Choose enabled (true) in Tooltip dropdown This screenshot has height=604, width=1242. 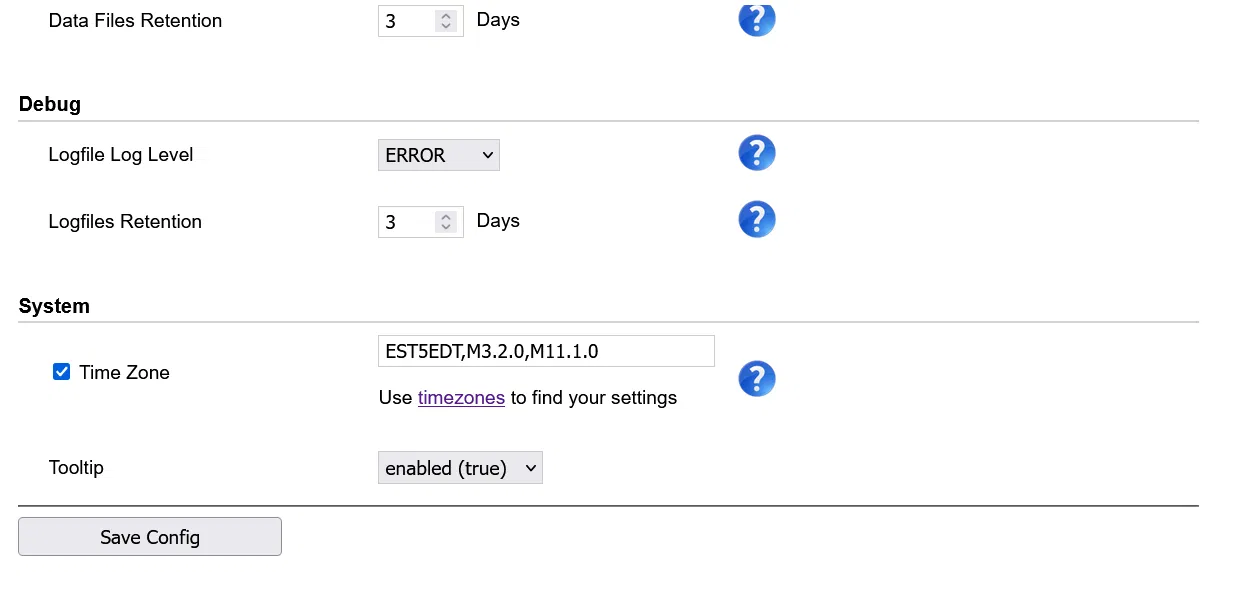point(460,468)
